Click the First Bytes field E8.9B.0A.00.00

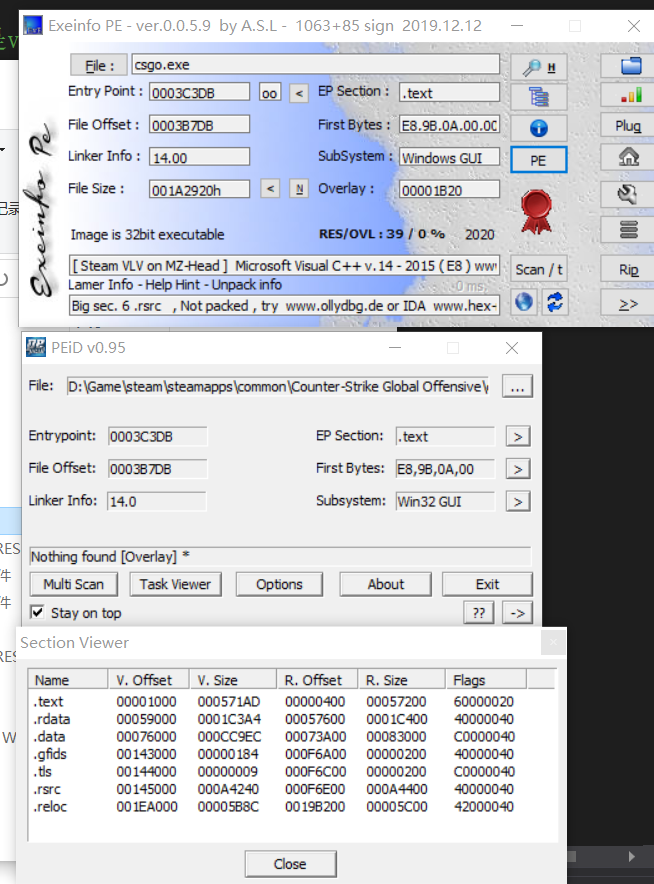tap(449, 125)
